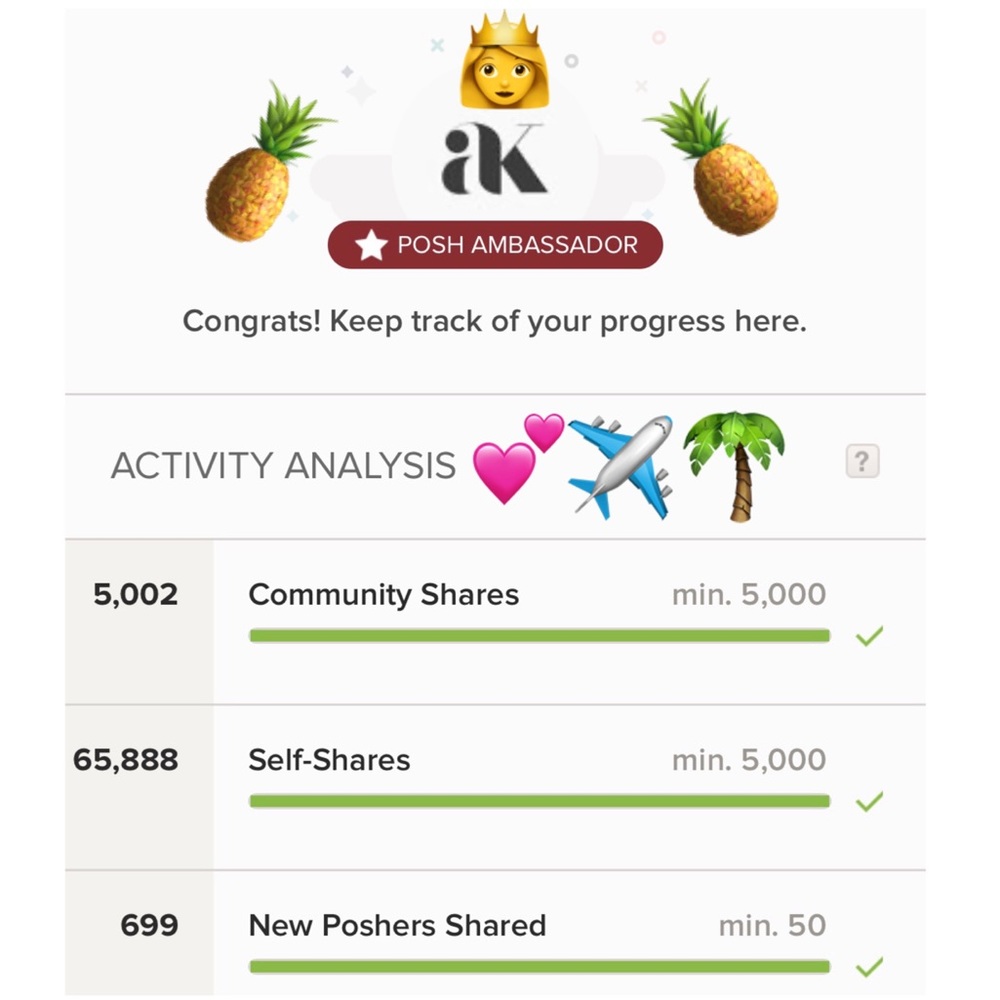This screenshot has width=1000, height=1000.
Task: Click the 65,888 self-shares count
Action: point(126,760)
